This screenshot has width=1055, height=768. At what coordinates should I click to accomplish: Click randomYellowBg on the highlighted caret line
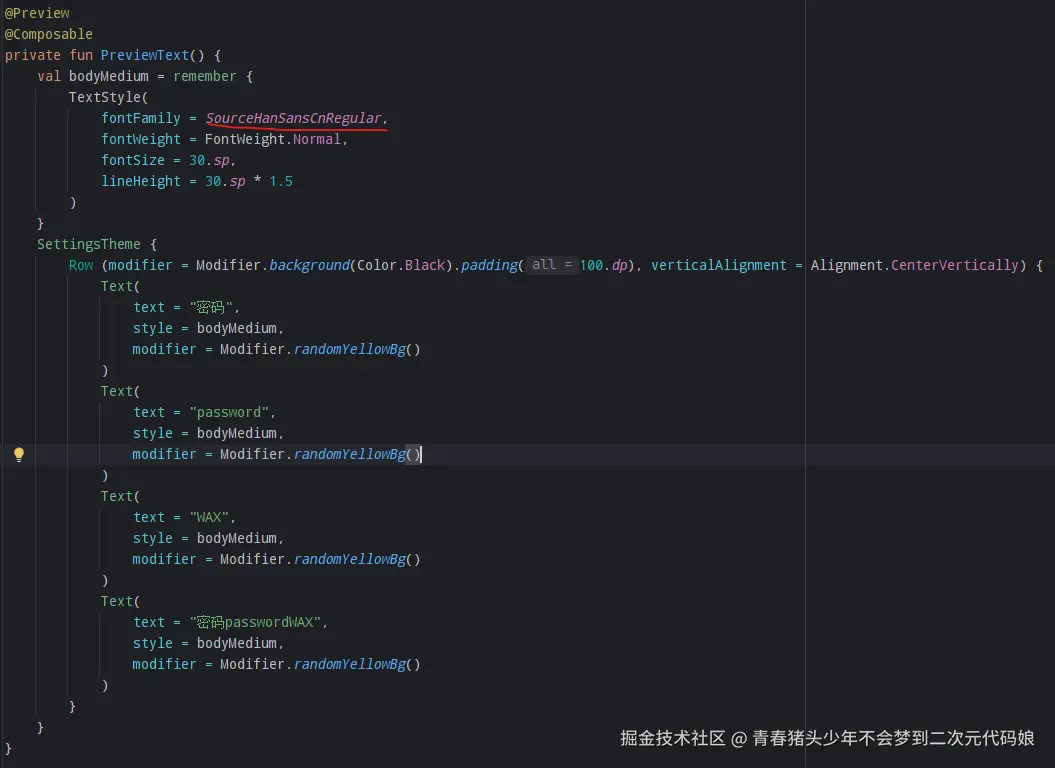pos(350,454)
